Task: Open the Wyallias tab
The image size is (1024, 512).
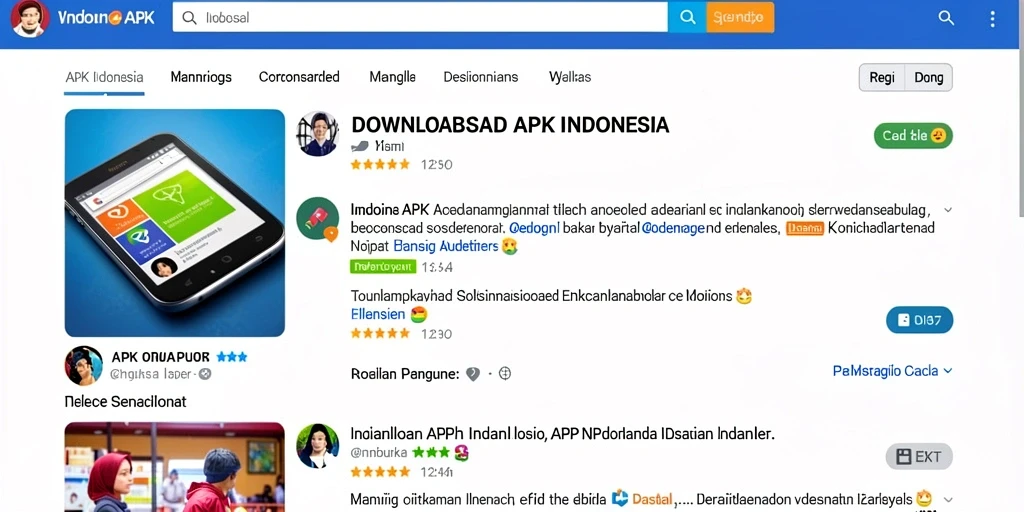Action: point(570,77)
